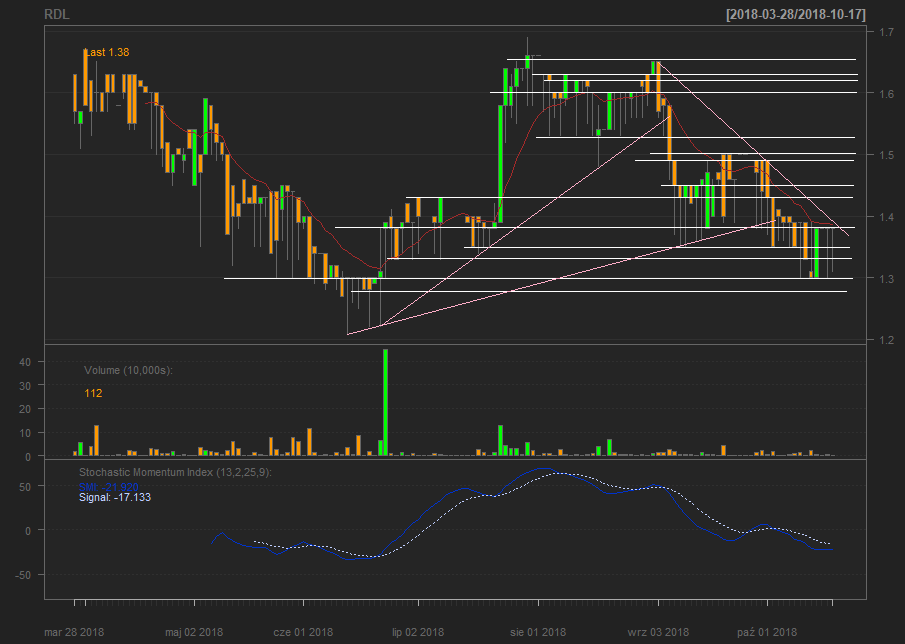The image size is (905, 644).
Task: Click the 'Volume (10,000s):' panel label
Action: coord(128,370)
